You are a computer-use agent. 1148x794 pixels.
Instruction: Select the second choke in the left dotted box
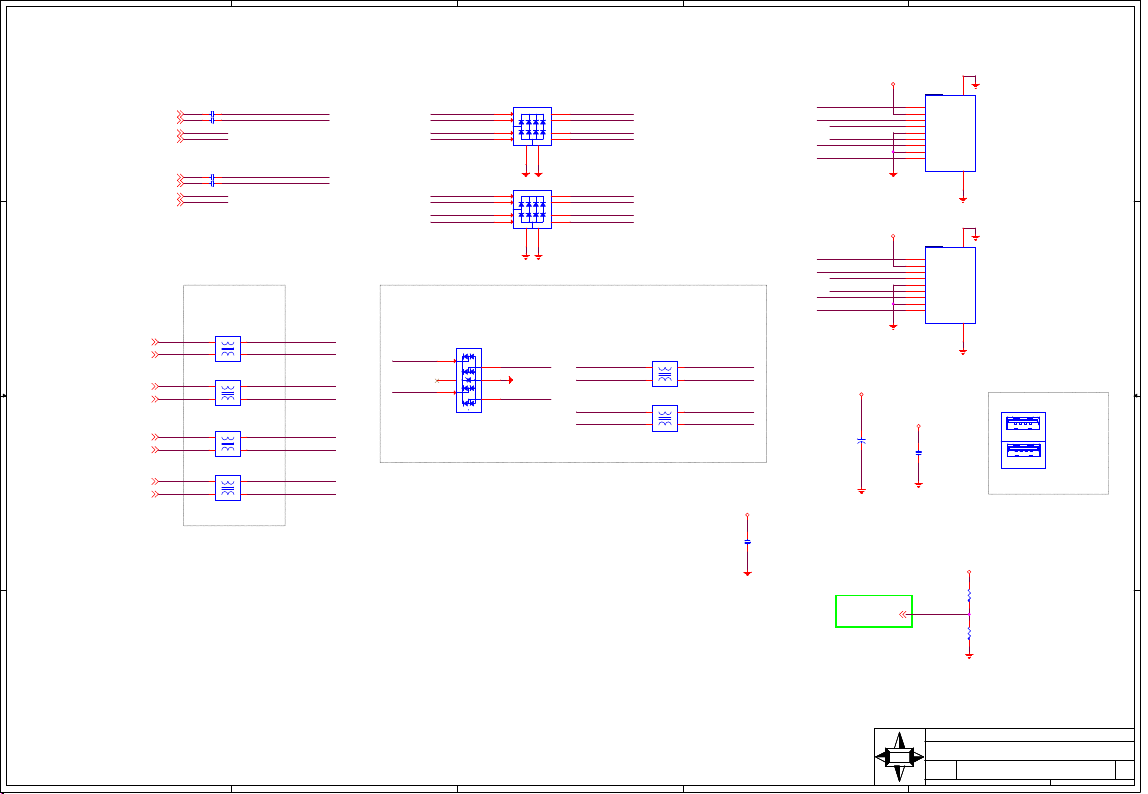pyautogui.click(x=228, y=393)
